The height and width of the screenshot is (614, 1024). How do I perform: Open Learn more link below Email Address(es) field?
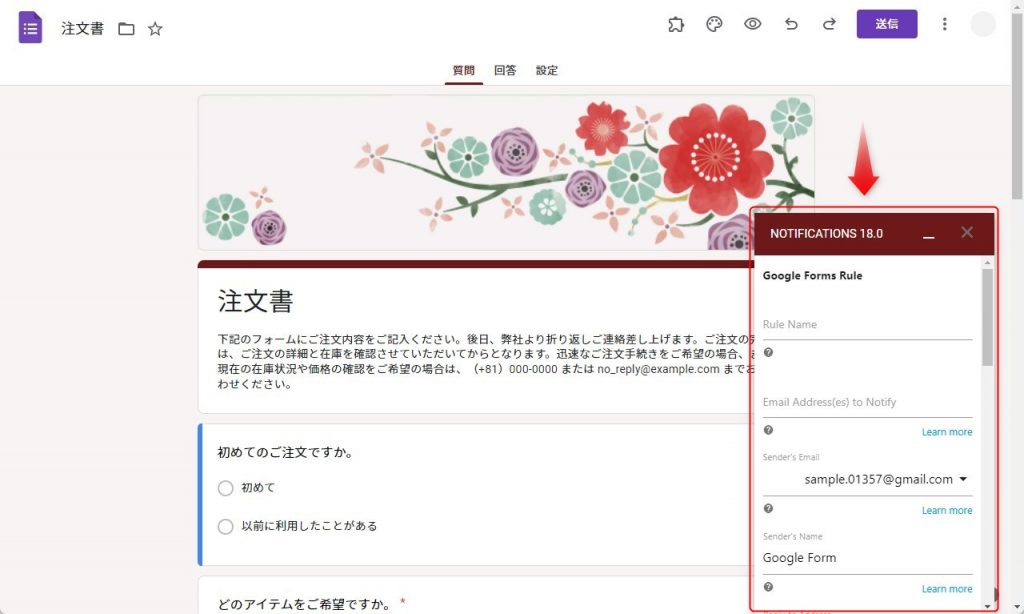coord(947,432)
